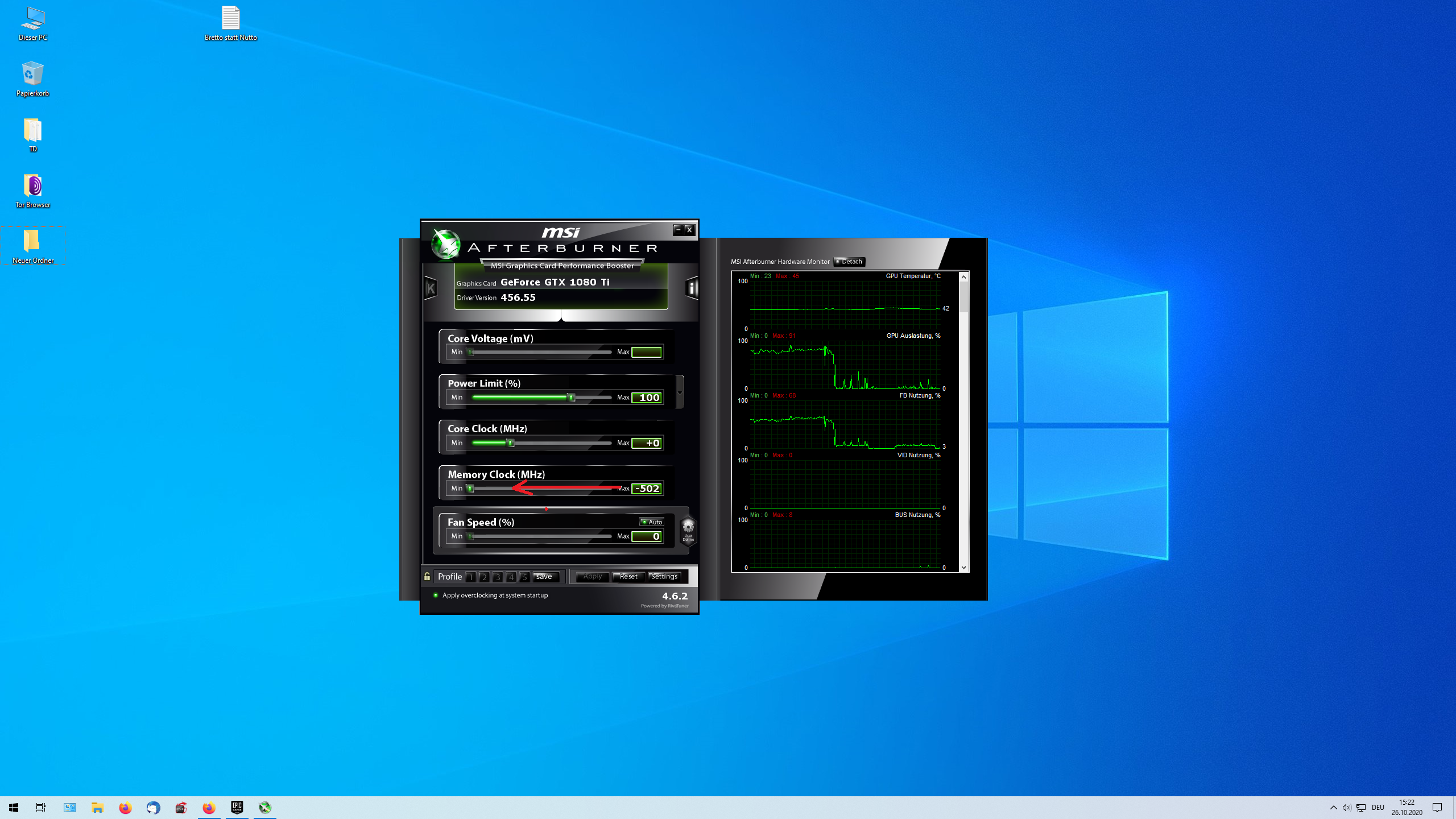Click the Core Clock slider handle
Image resolution: width=1456 pixels, height=819 pixels.
[510, 443]
